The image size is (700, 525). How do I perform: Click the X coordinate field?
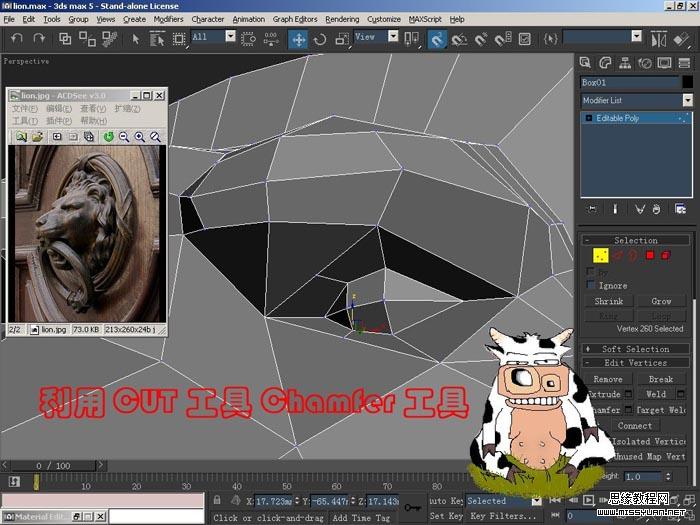tap(274, 501)
